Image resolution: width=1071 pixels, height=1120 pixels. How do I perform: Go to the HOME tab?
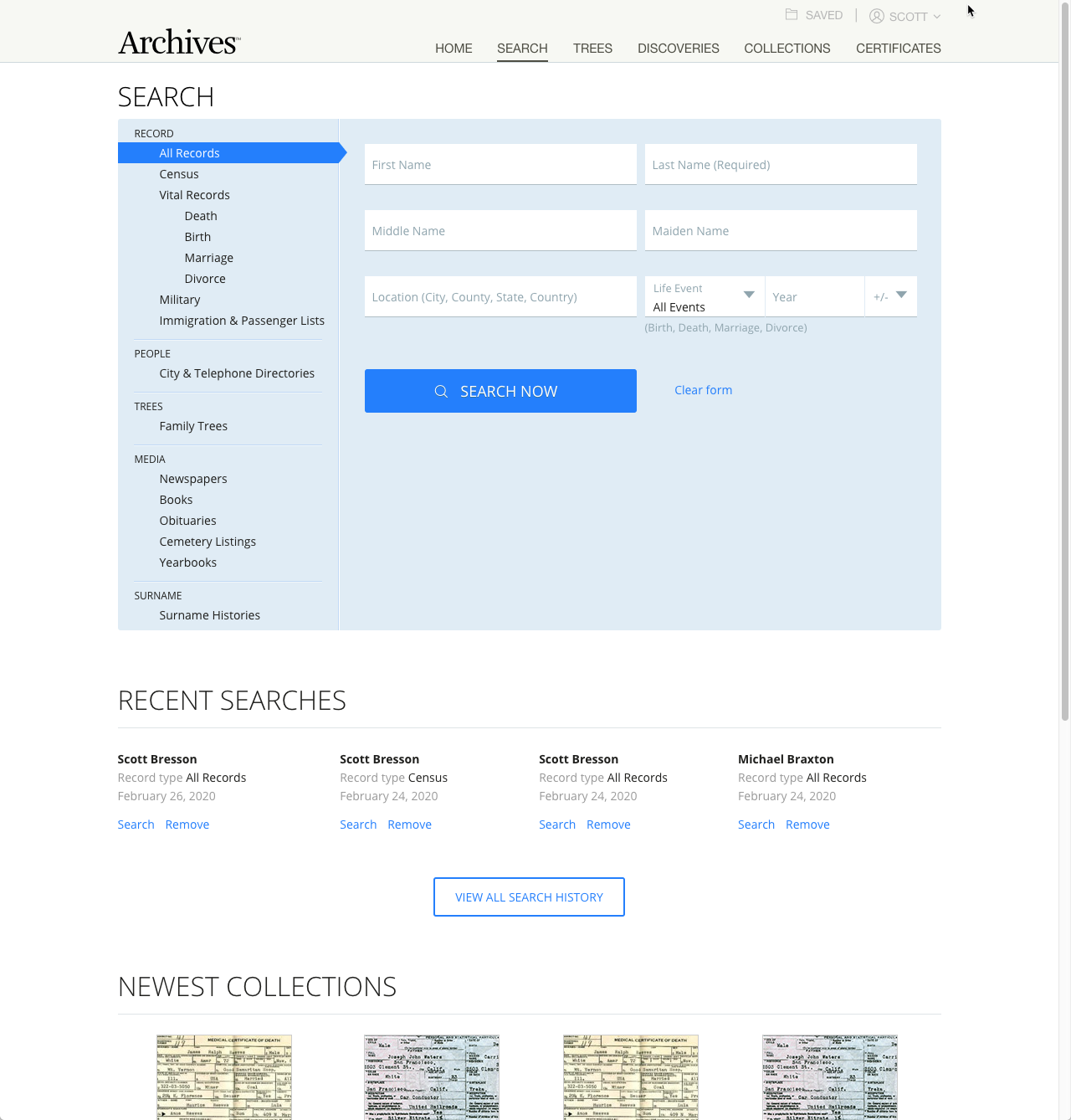point(454,49)
